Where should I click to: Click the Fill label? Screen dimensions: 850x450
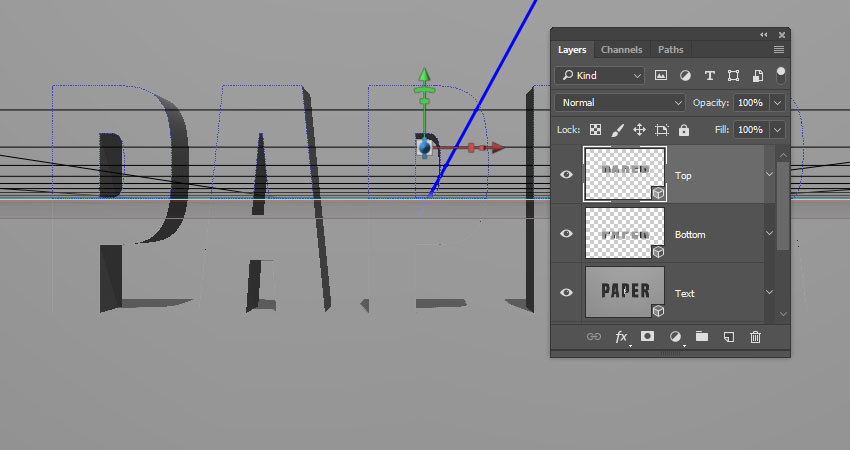[722, 130]
